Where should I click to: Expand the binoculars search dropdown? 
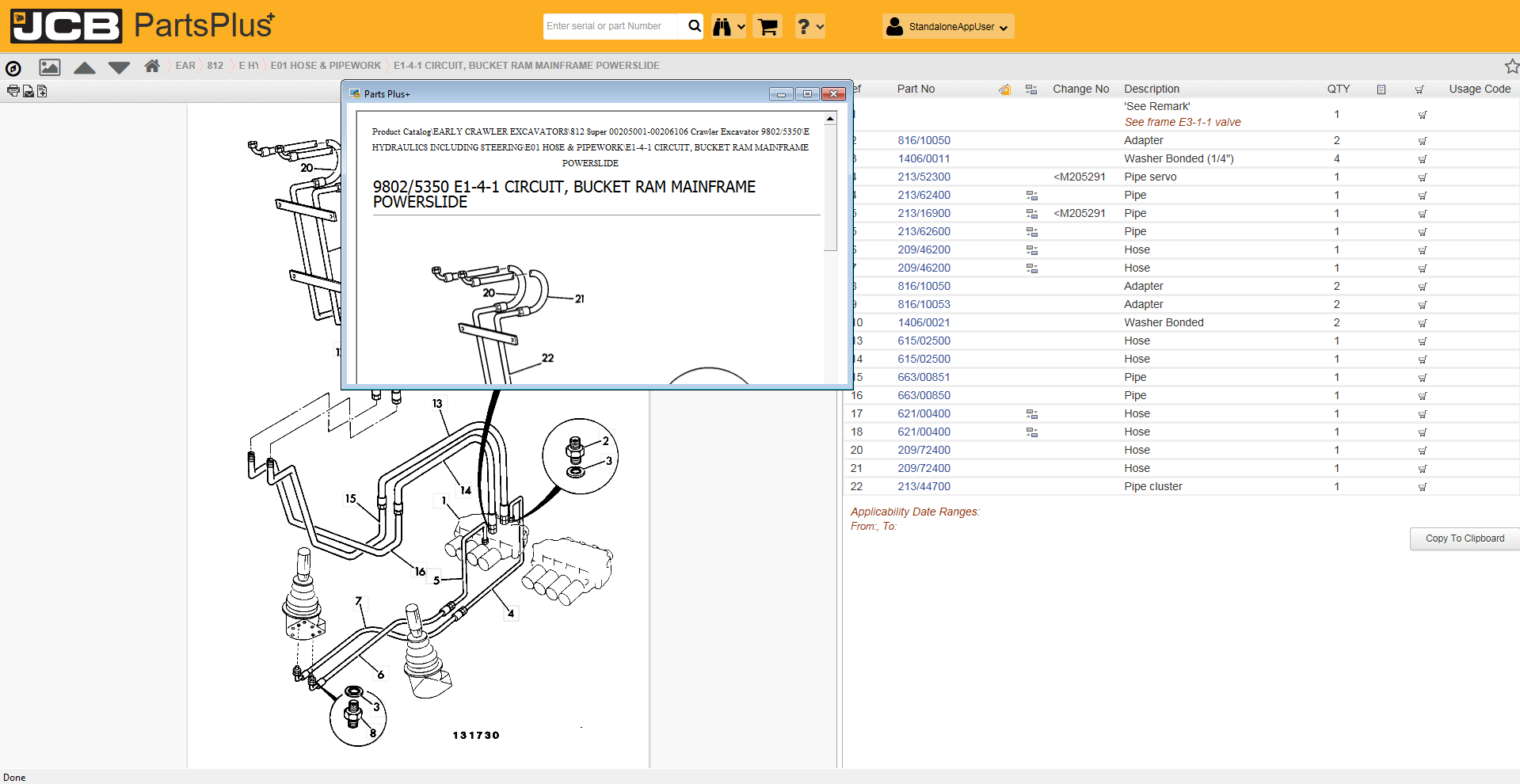pos(729,27)
